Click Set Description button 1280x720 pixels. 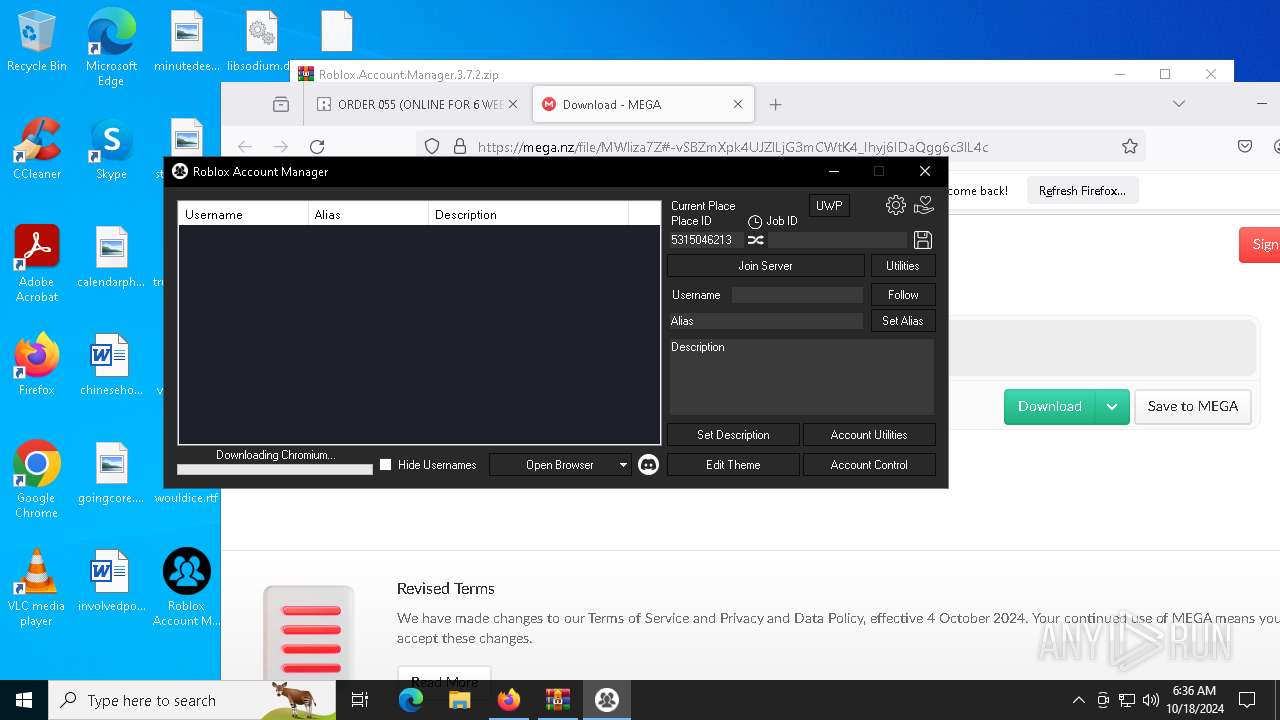(x=733, y=435)
